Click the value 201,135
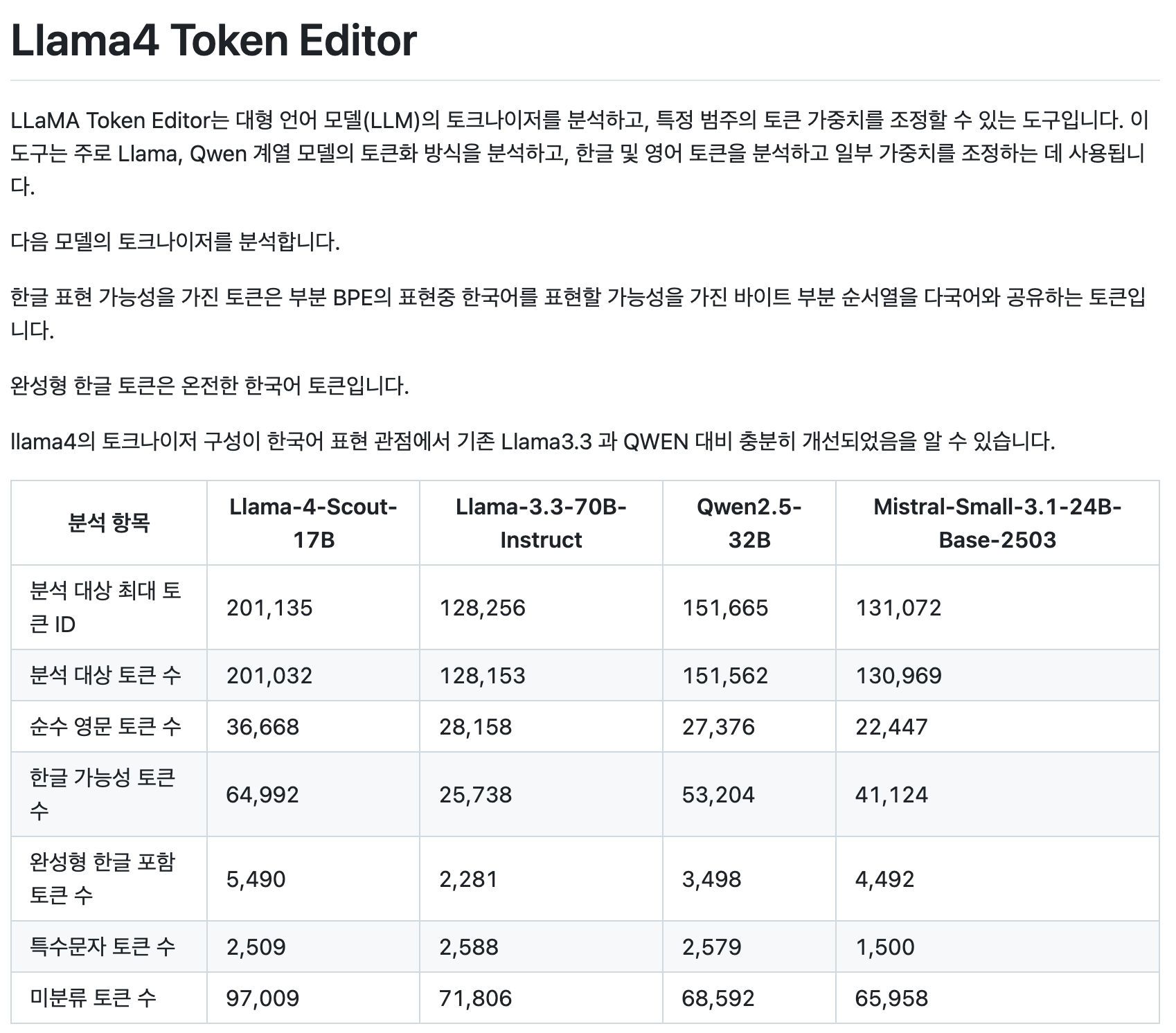 pyautogui.click(x=269, y=608)
